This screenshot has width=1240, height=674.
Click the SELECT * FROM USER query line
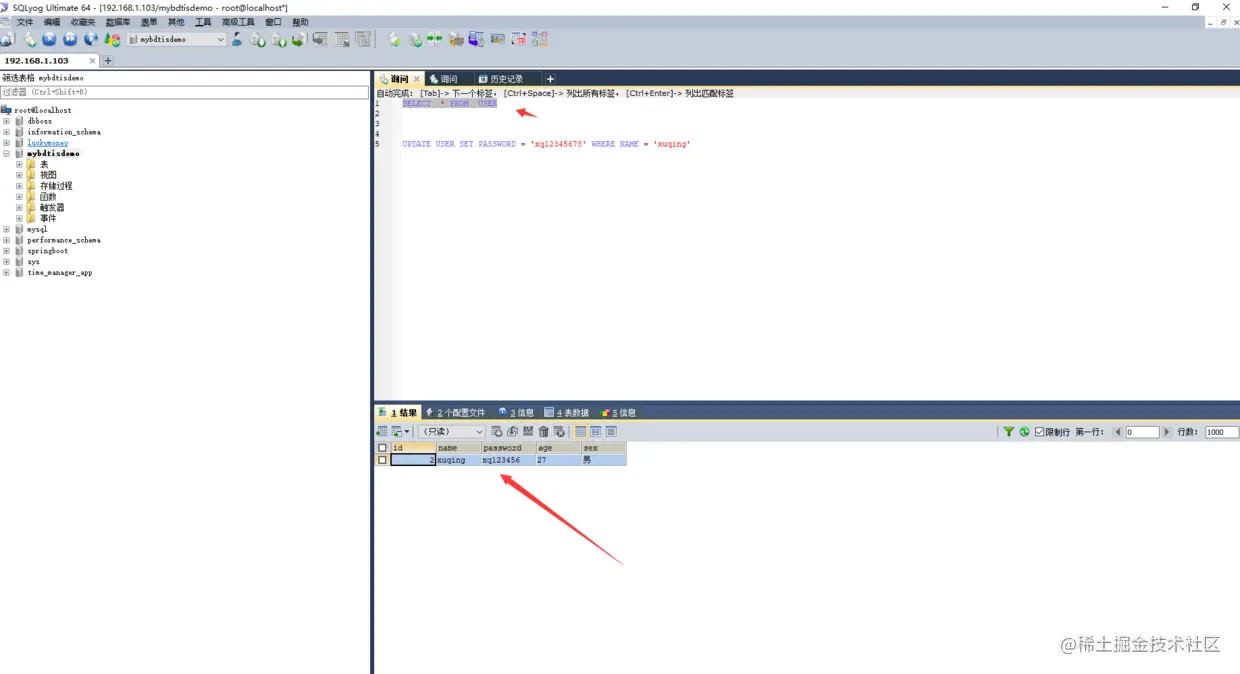[x=449, y=103]
